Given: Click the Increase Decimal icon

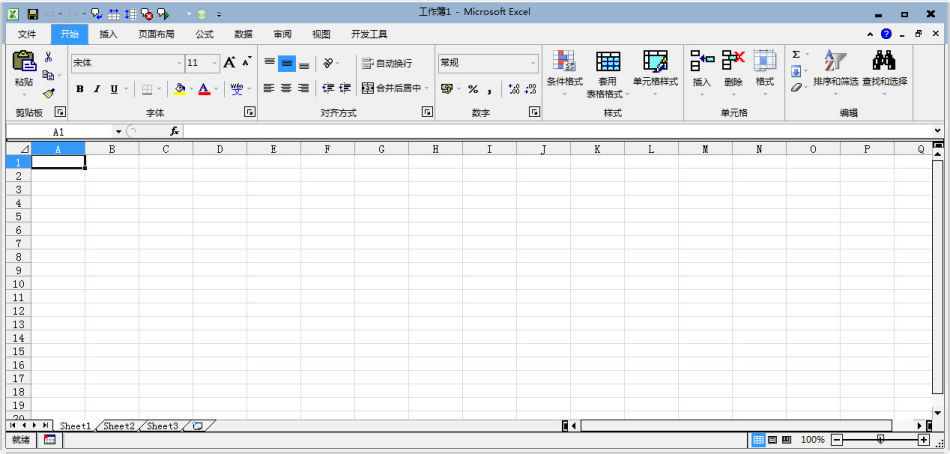Looking at the screenshot, I should tap(514, 89).
